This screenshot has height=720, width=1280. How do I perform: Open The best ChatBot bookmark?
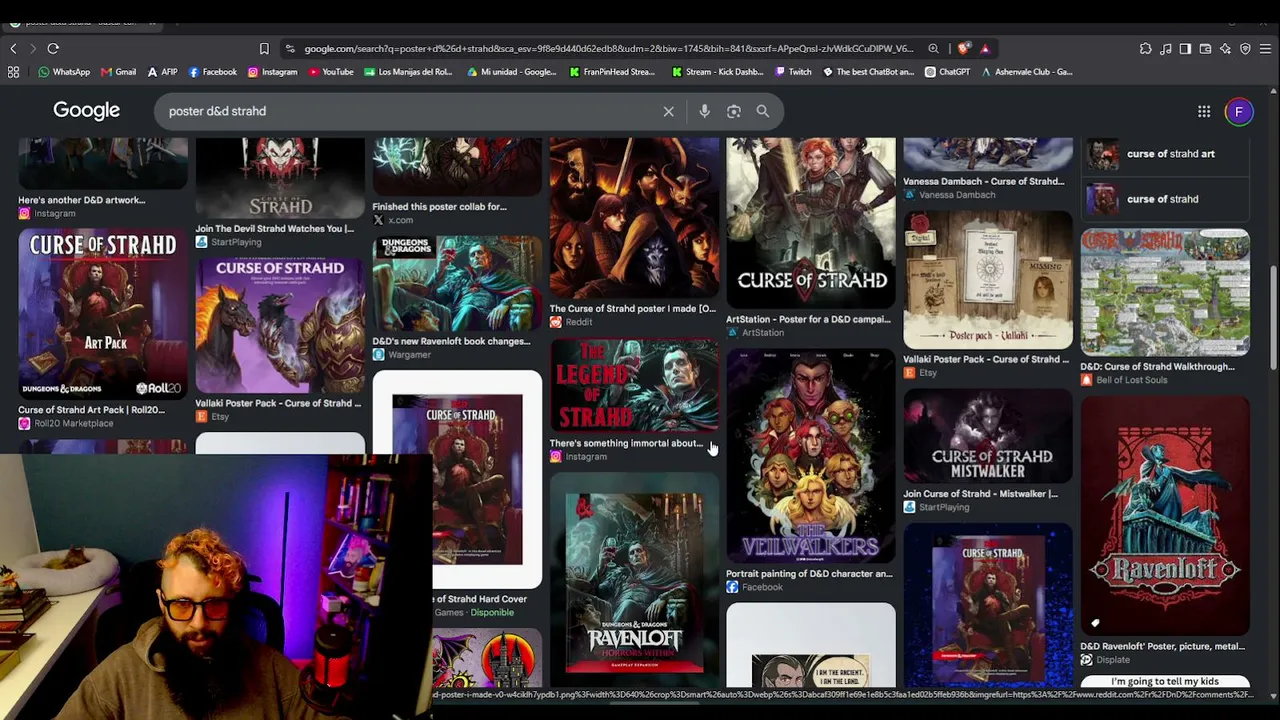[868, 72]
